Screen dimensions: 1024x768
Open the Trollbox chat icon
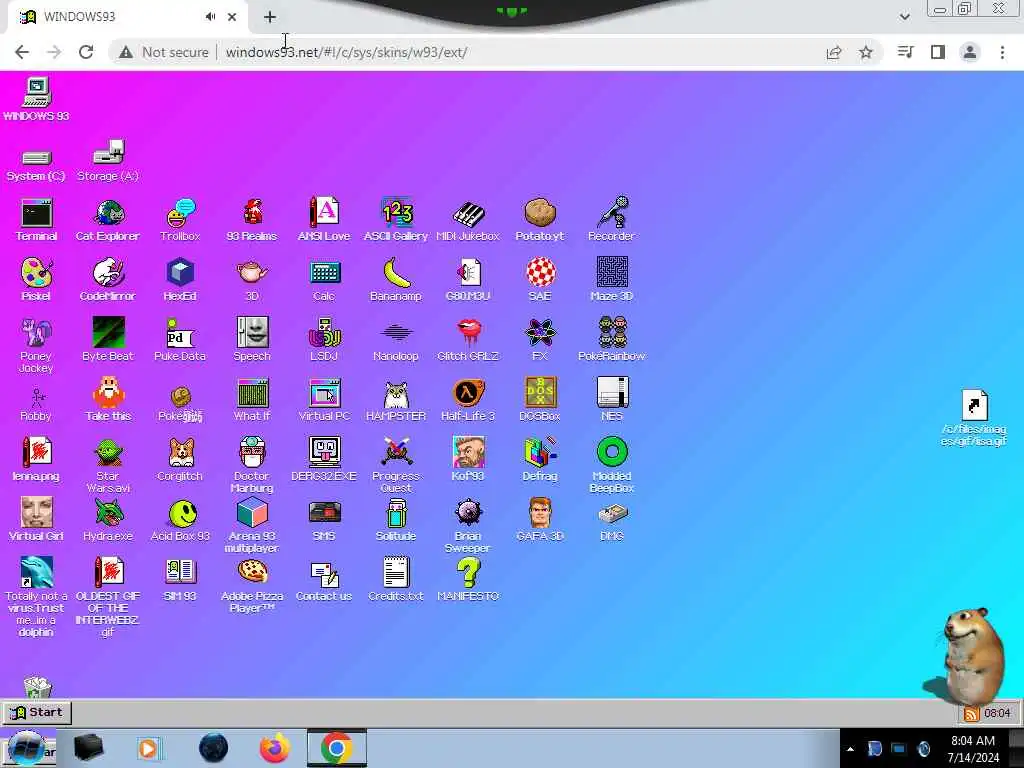click(x=180, y=214)
